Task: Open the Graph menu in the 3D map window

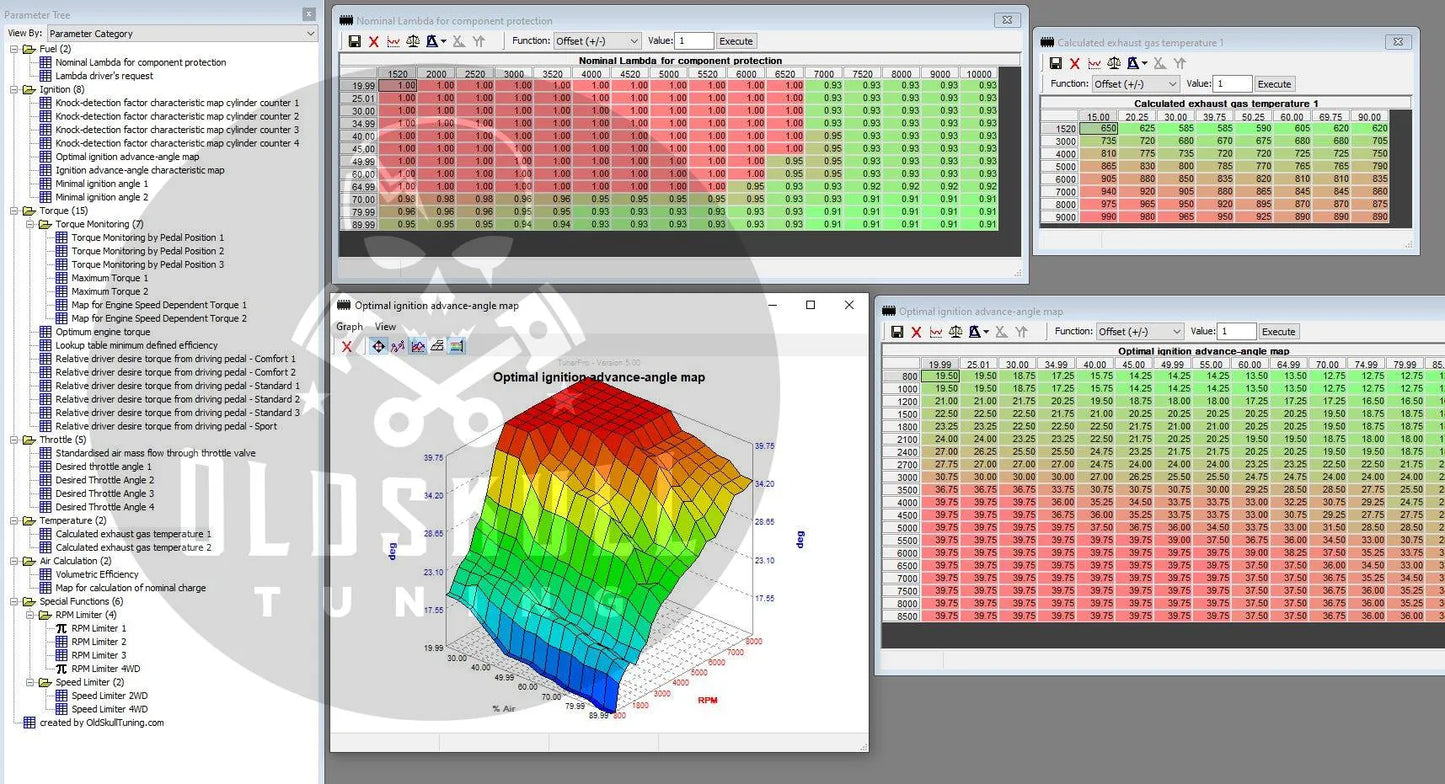Action: coord(349,327)
